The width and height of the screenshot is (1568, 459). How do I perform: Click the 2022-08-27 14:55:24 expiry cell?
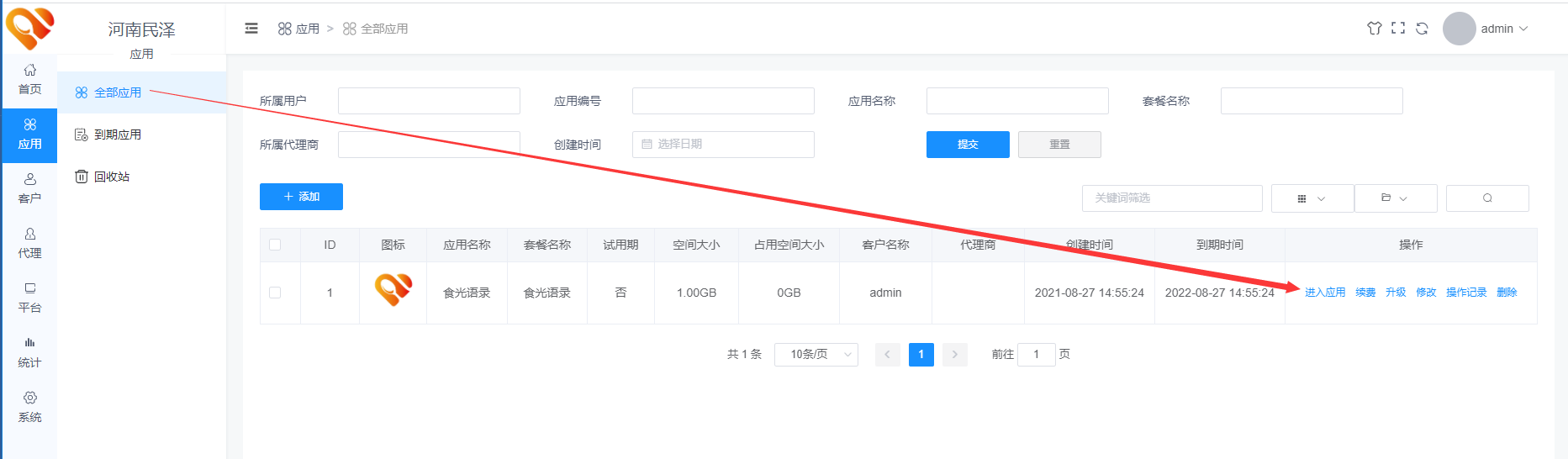coord(1219,293)
